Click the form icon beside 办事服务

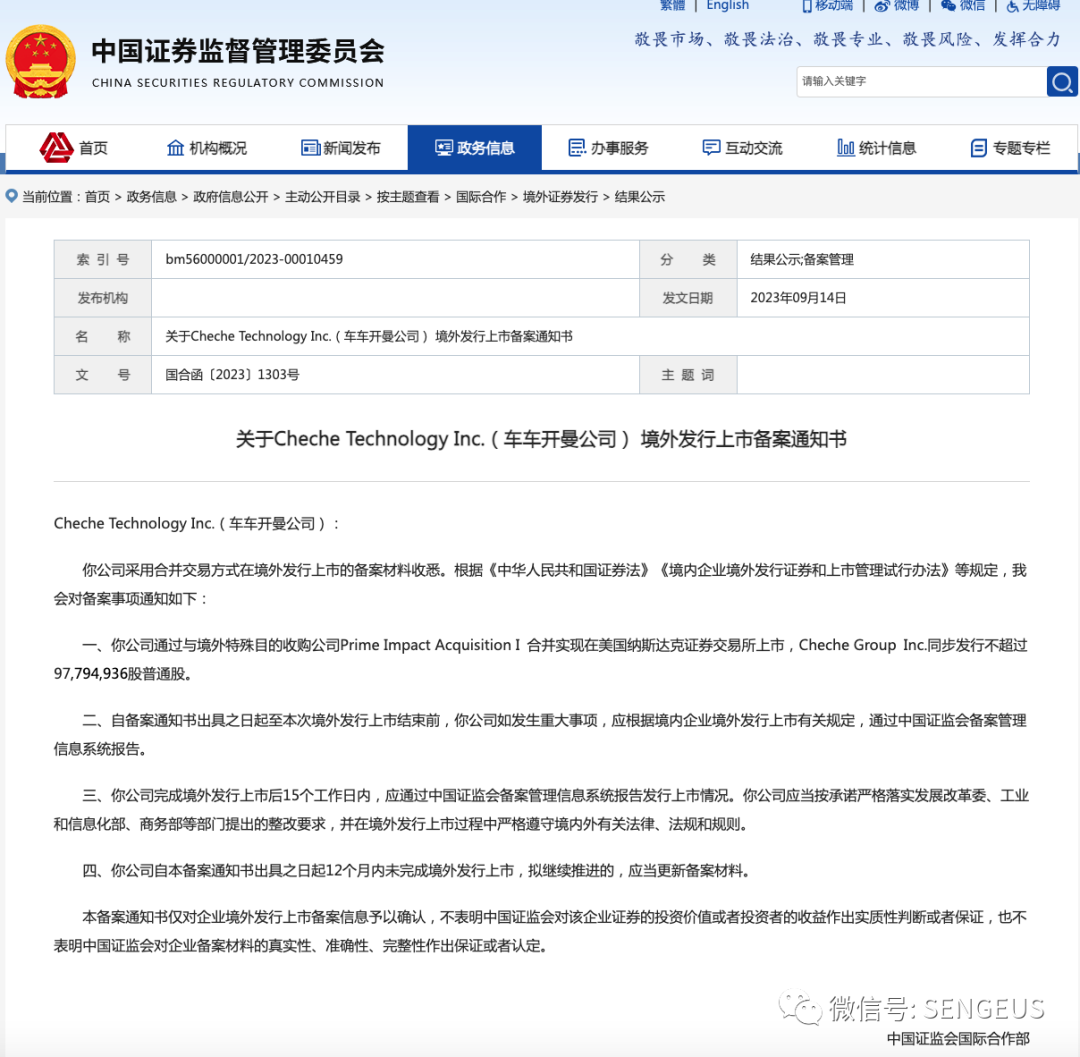click(x=577, y=148)
